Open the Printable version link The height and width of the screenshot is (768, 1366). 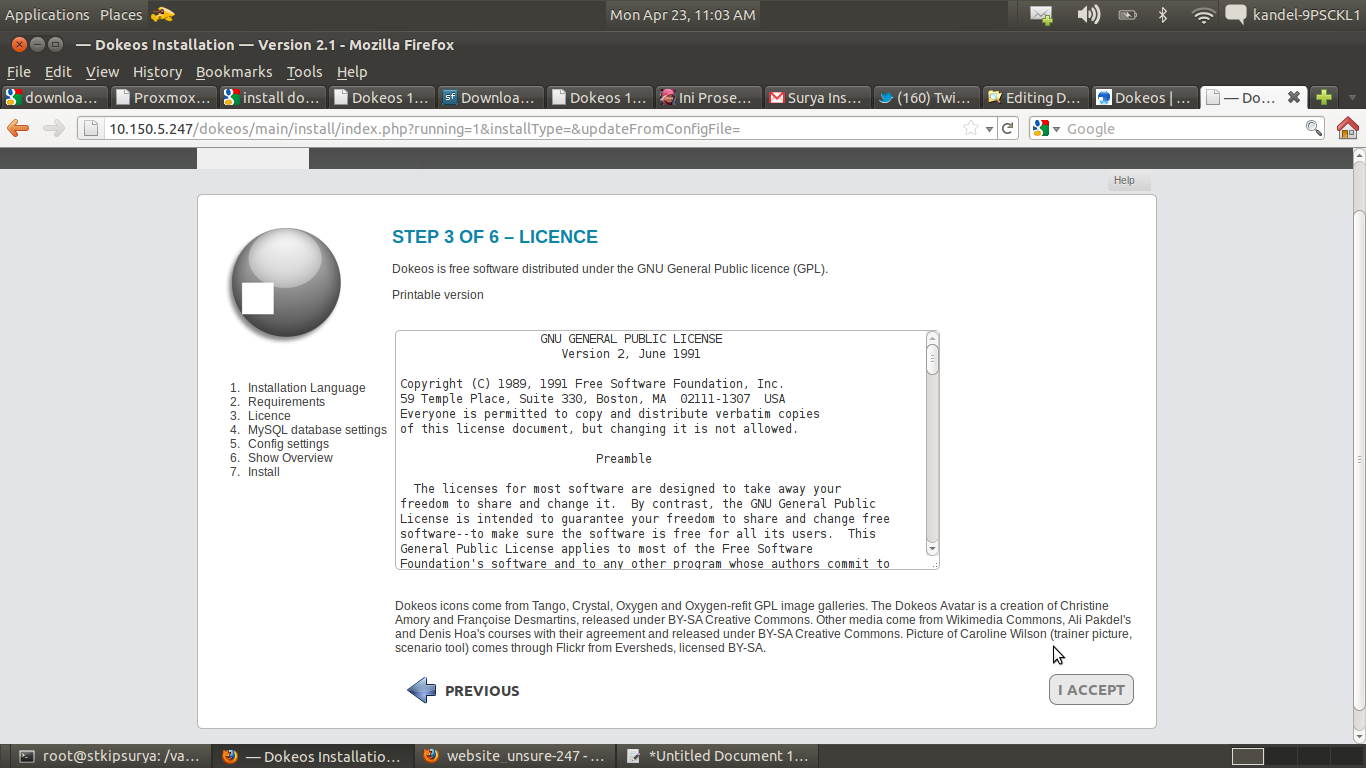[x=437, y=295]
